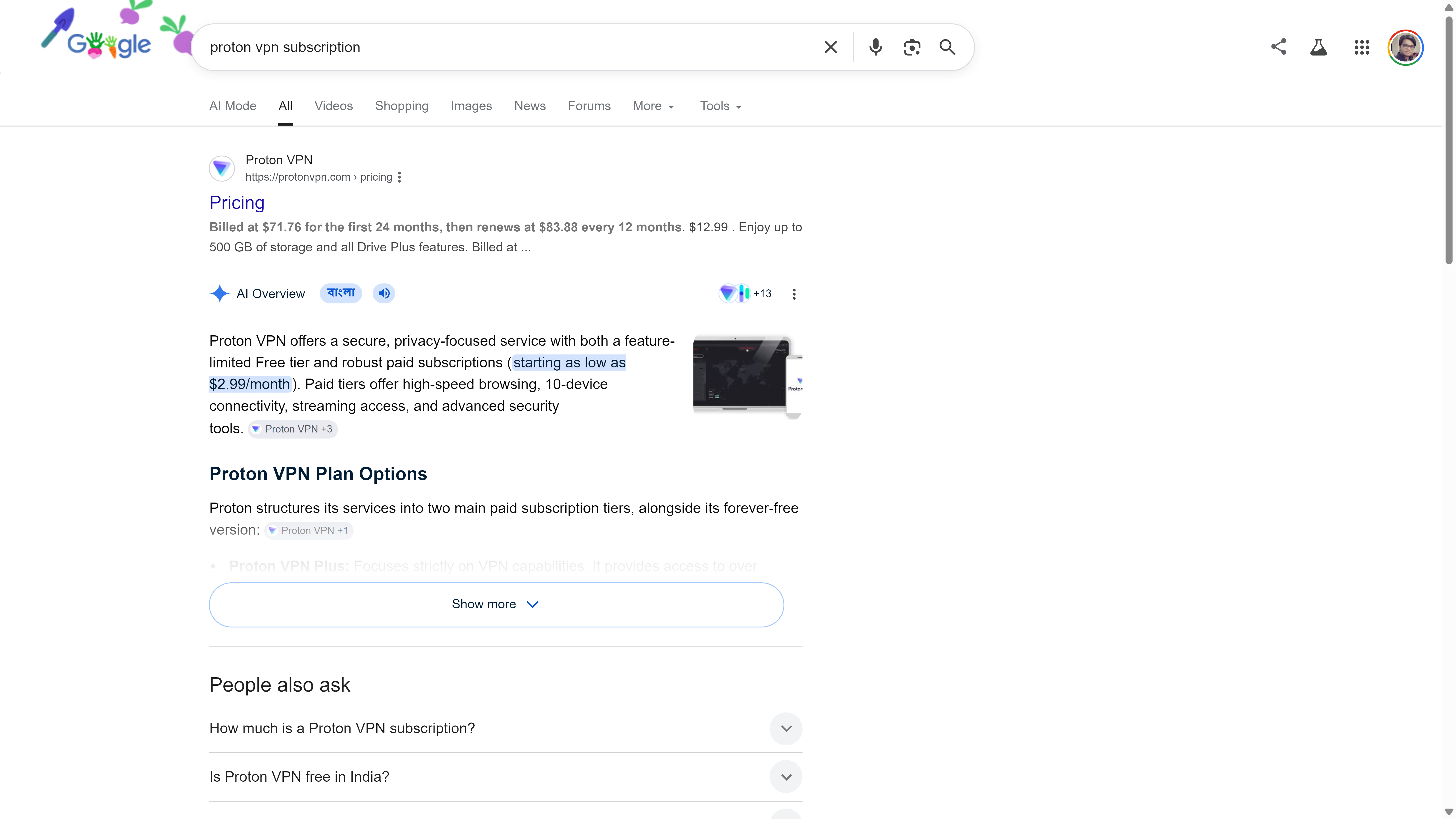Expand "How much is a Proton VPN subscription?"
The image size is (1456, 819).
pyautogui.click(x=505, y=728)
